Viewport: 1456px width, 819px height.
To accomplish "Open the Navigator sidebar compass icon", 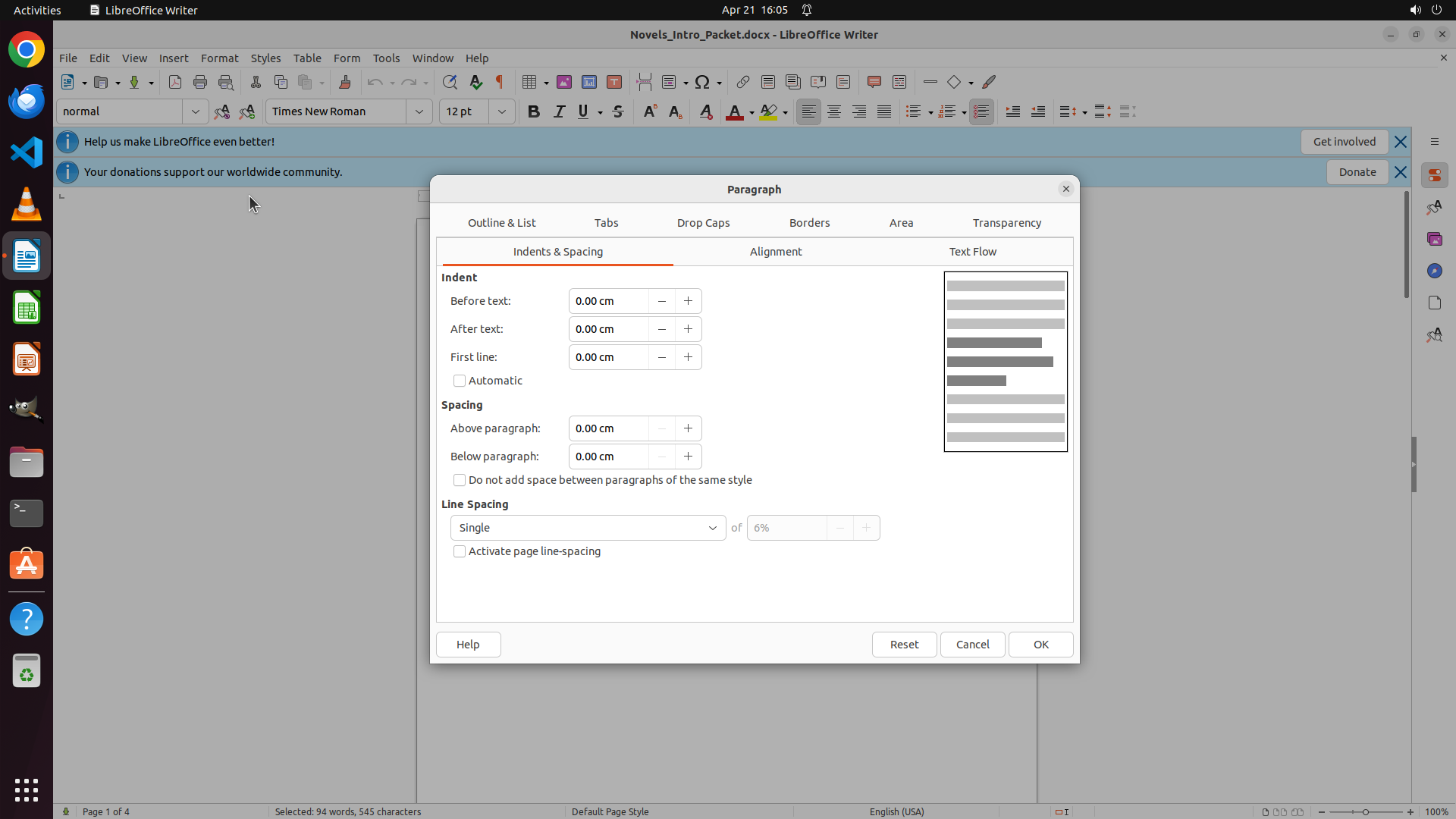I will [x=1434, y=271].
